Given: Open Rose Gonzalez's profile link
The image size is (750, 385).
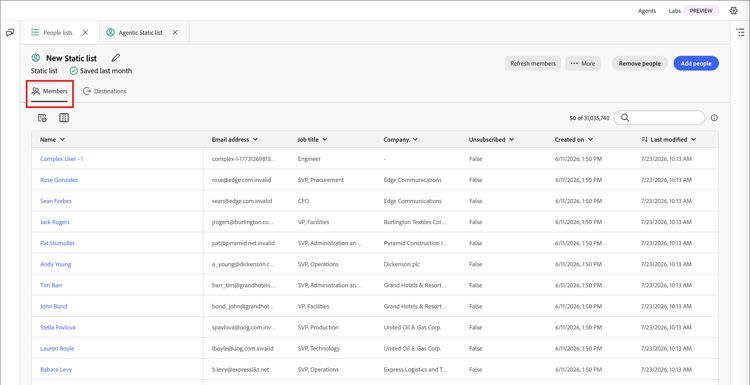Looking at the screenshot, I should tap(59, 180).
